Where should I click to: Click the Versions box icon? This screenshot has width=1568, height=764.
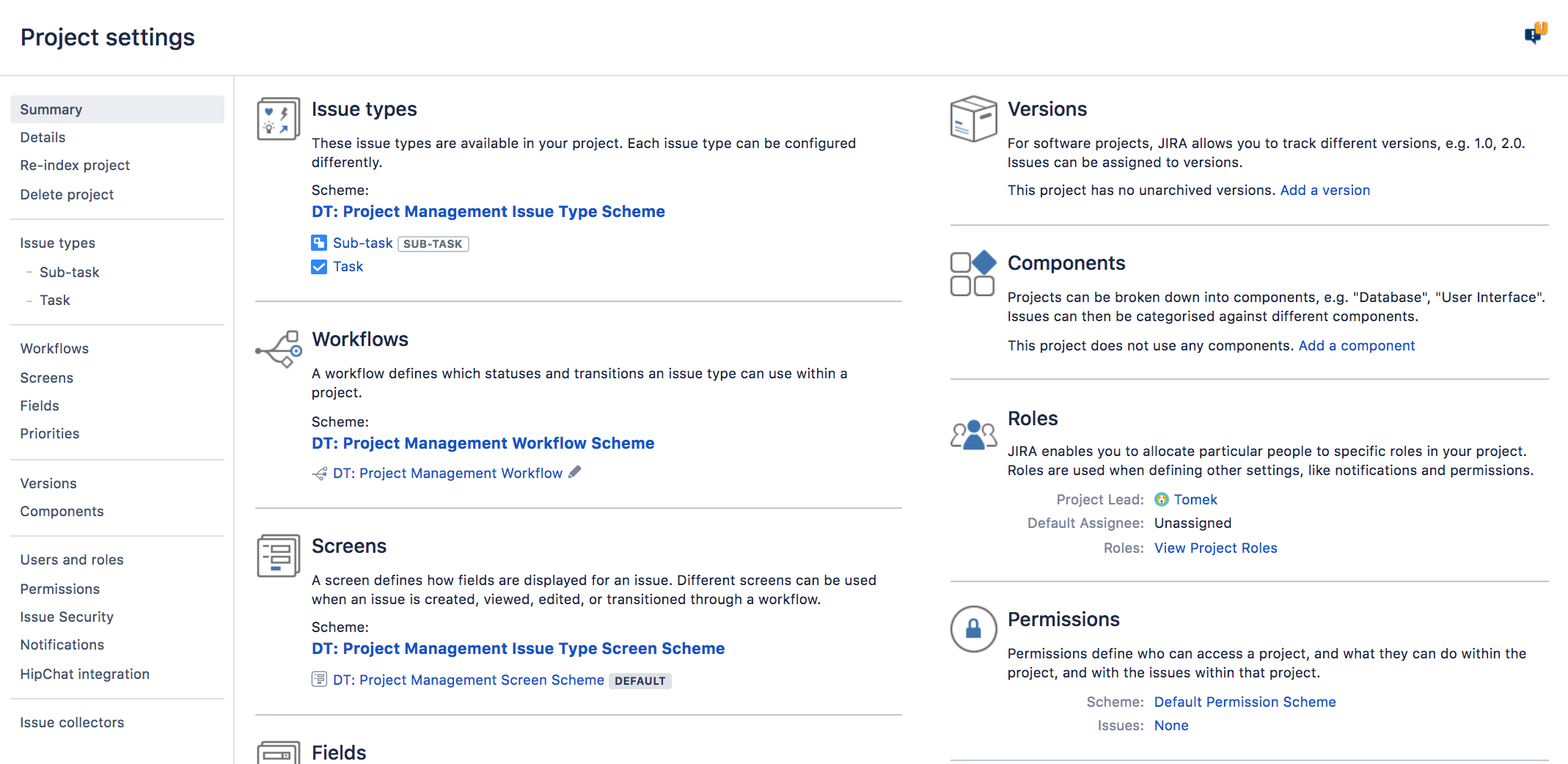coord(973,119)
